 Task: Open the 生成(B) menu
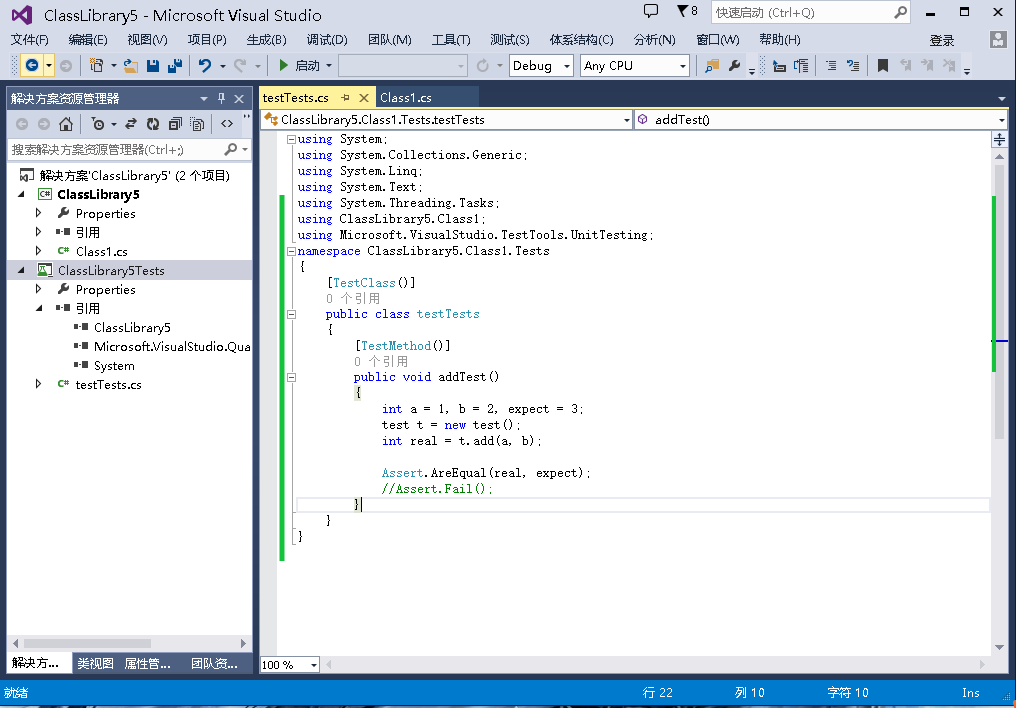pyautogui.click(x=266, y=40)
